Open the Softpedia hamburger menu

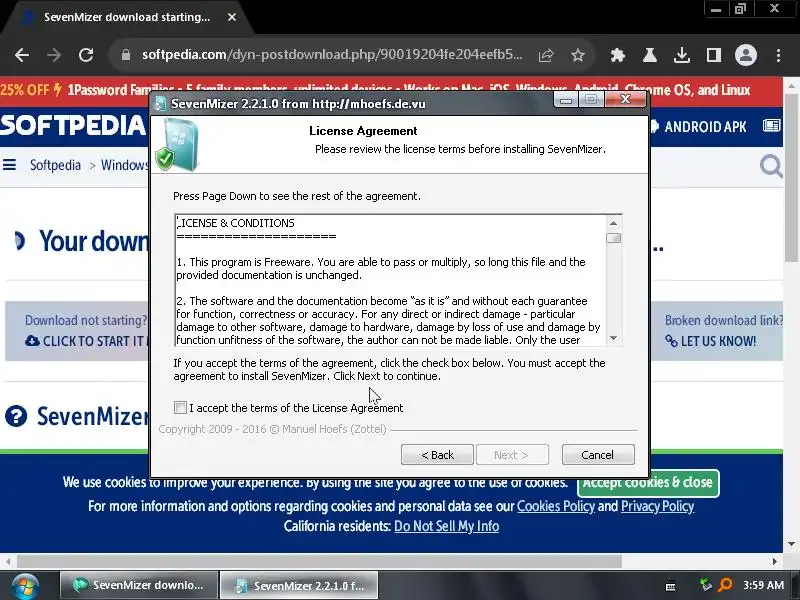9,165
